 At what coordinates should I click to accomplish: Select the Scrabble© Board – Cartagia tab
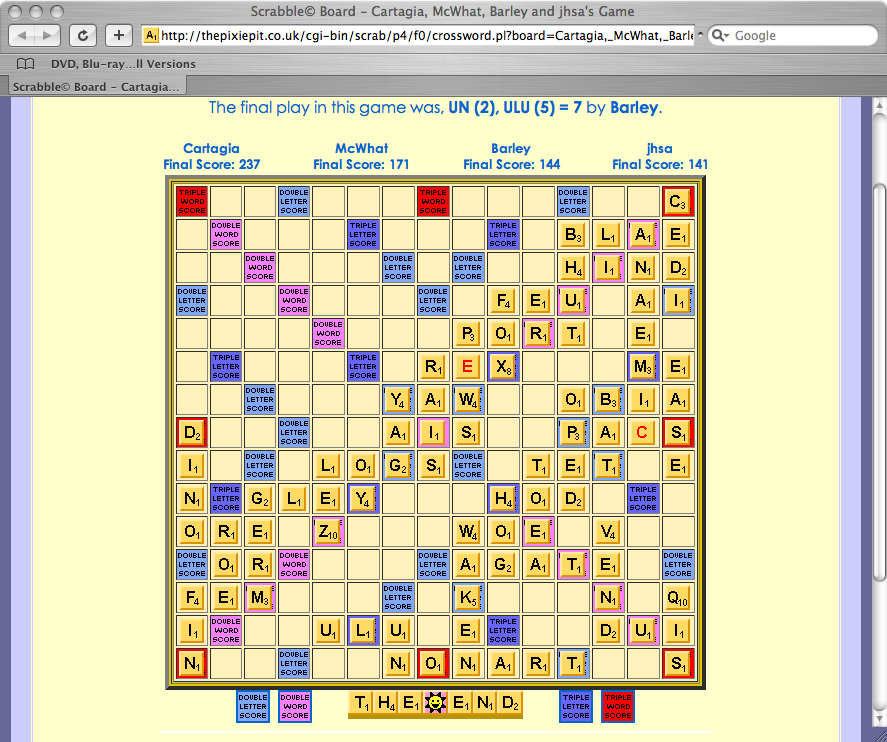point(96,87)
